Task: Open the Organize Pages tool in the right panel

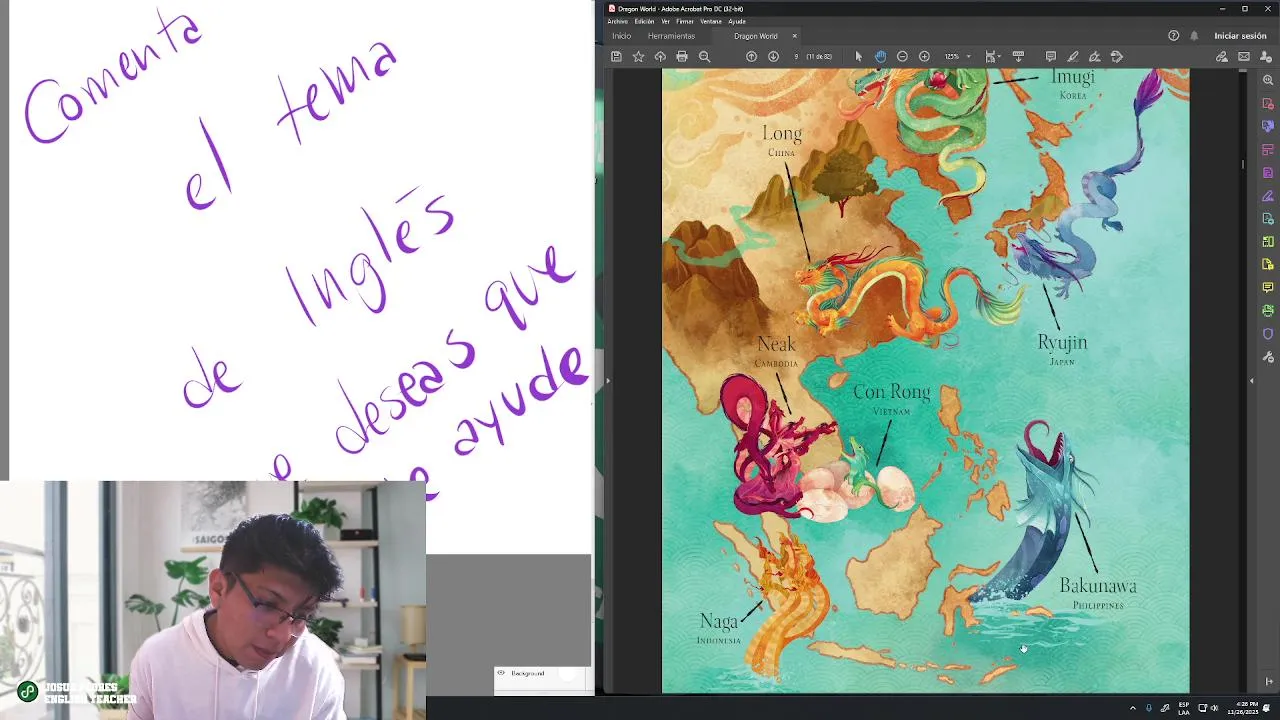Action: (x=1268, y=150)
